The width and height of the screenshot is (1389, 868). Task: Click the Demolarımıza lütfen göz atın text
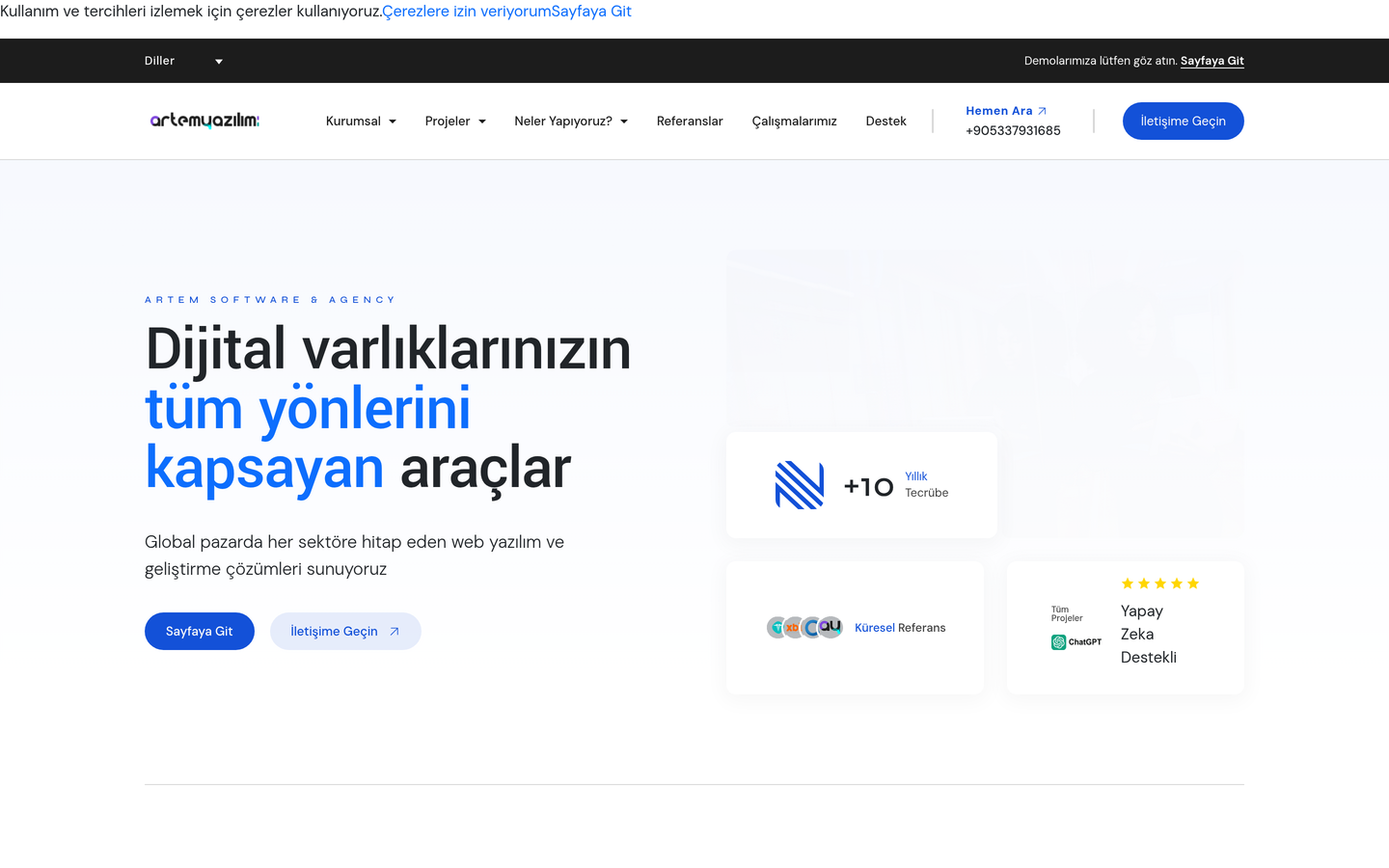[x=1101, y=61]
